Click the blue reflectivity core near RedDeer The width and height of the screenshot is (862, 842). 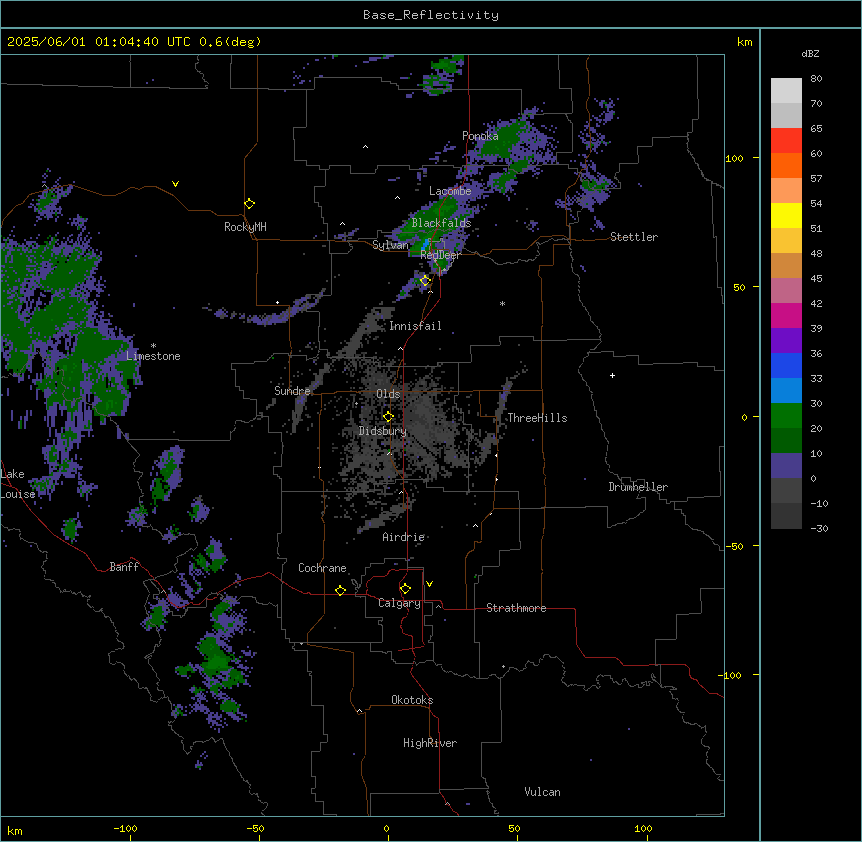coord(424,245)
